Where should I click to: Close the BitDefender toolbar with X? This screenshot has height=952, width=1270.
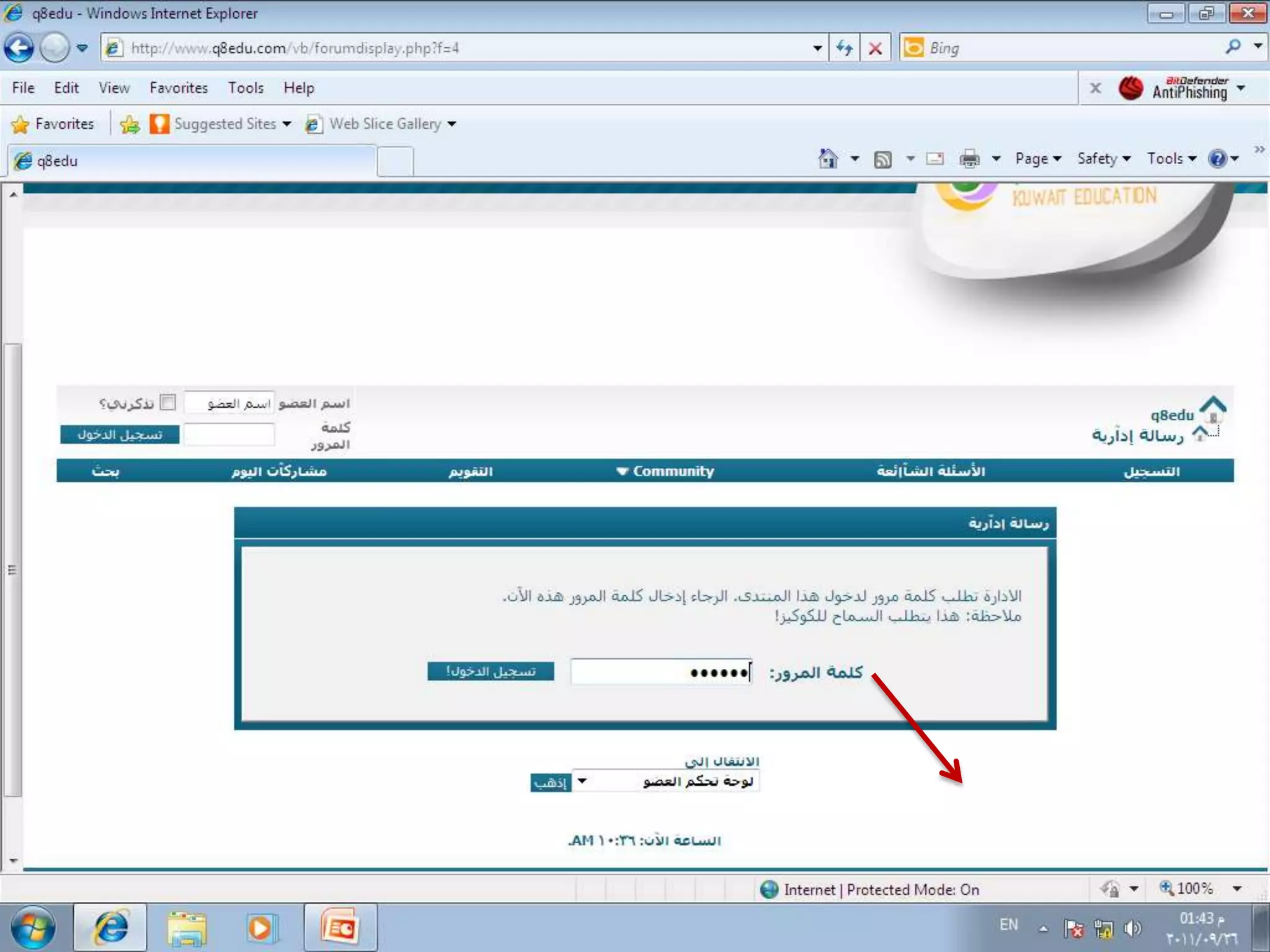click(x=1096, y=88)
